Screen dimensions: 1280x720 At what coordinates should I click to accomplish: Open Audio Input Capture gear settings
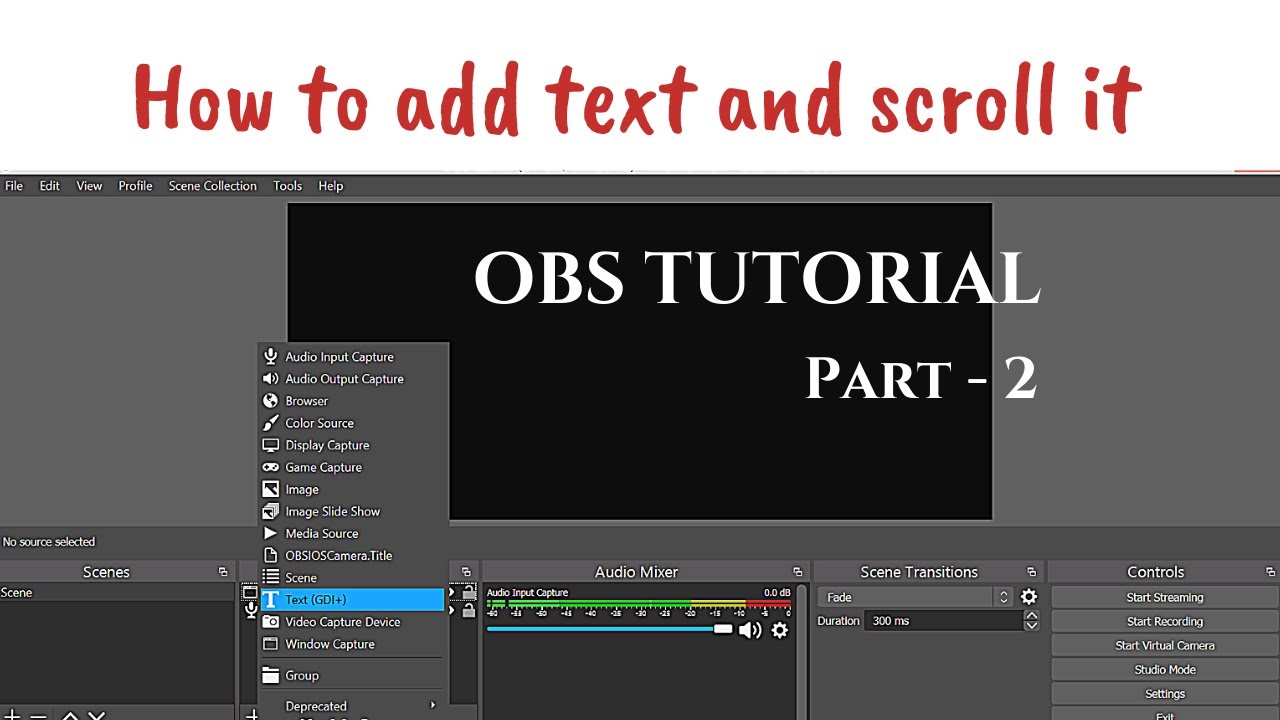pyautogui.click(x=780, y=630)
